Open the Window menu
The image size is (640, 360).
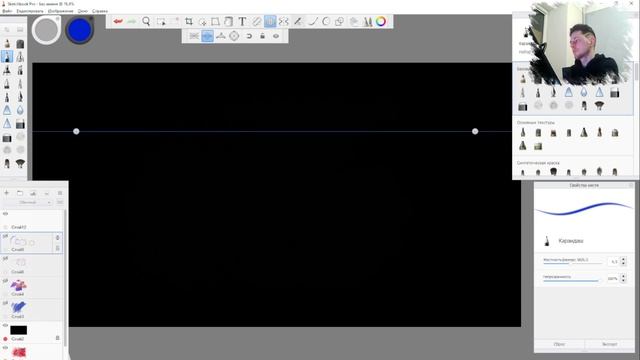[83, 11]
